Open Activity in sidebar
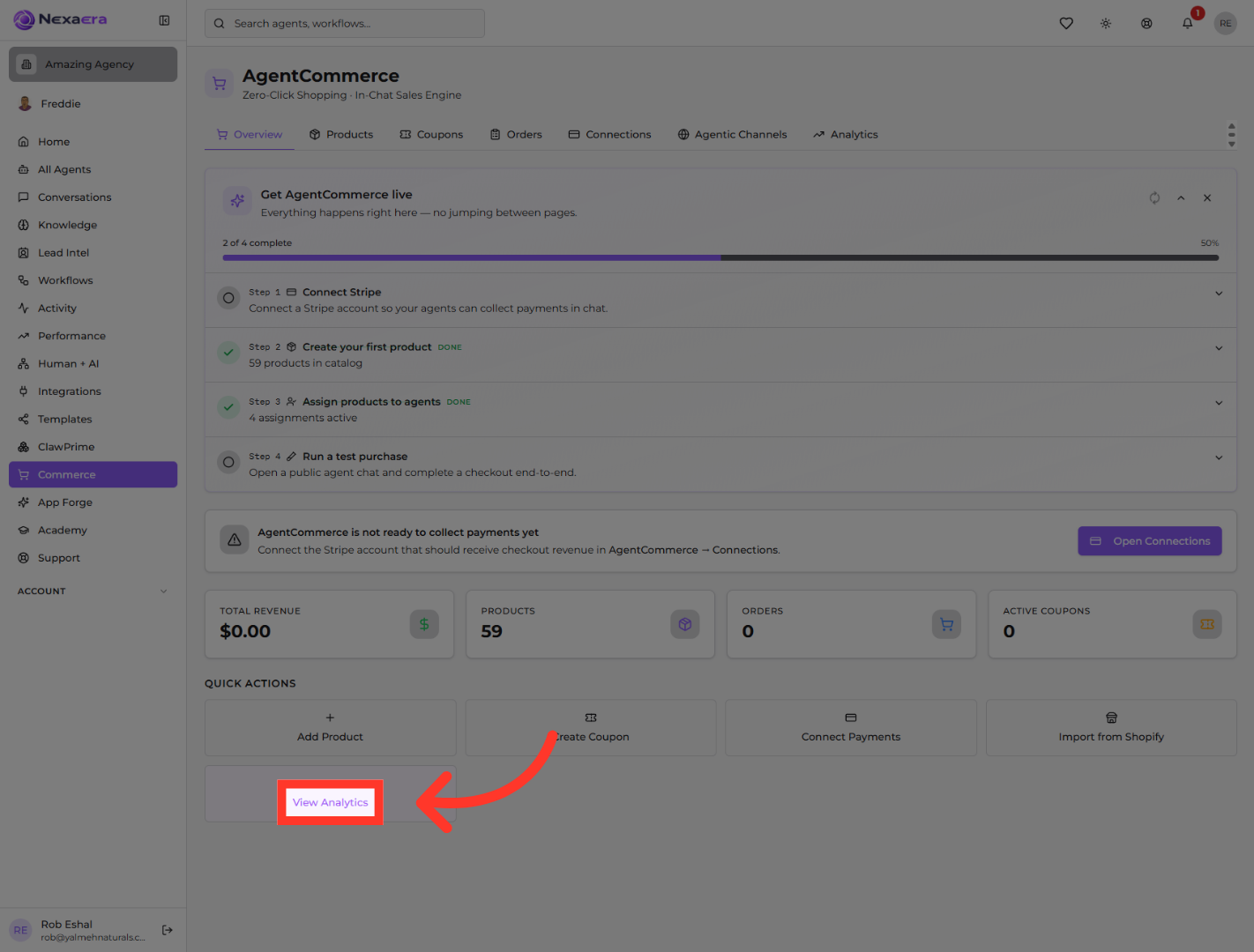1254x952 pixels. 93,309
